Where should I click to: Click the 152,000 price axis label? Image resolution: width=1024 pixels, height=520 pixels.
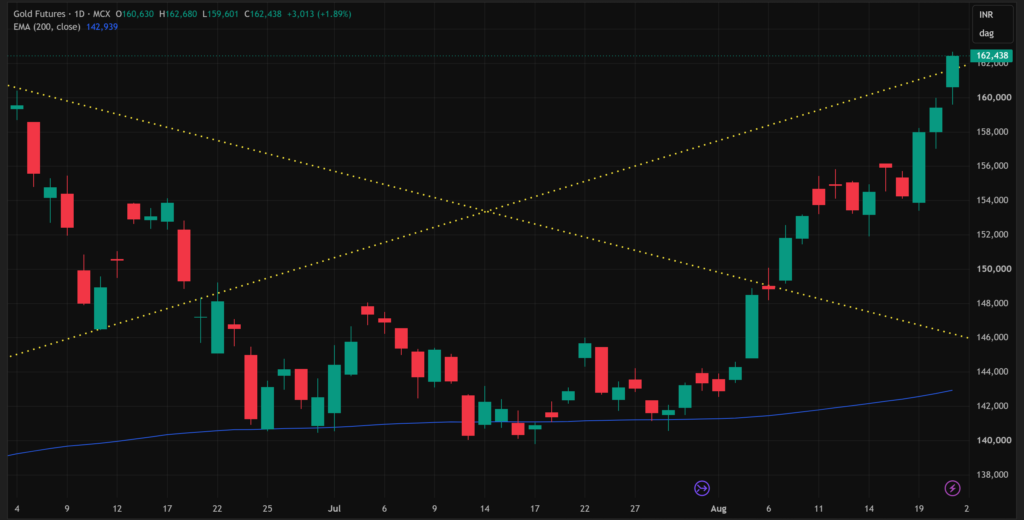(x=993, y=235)
